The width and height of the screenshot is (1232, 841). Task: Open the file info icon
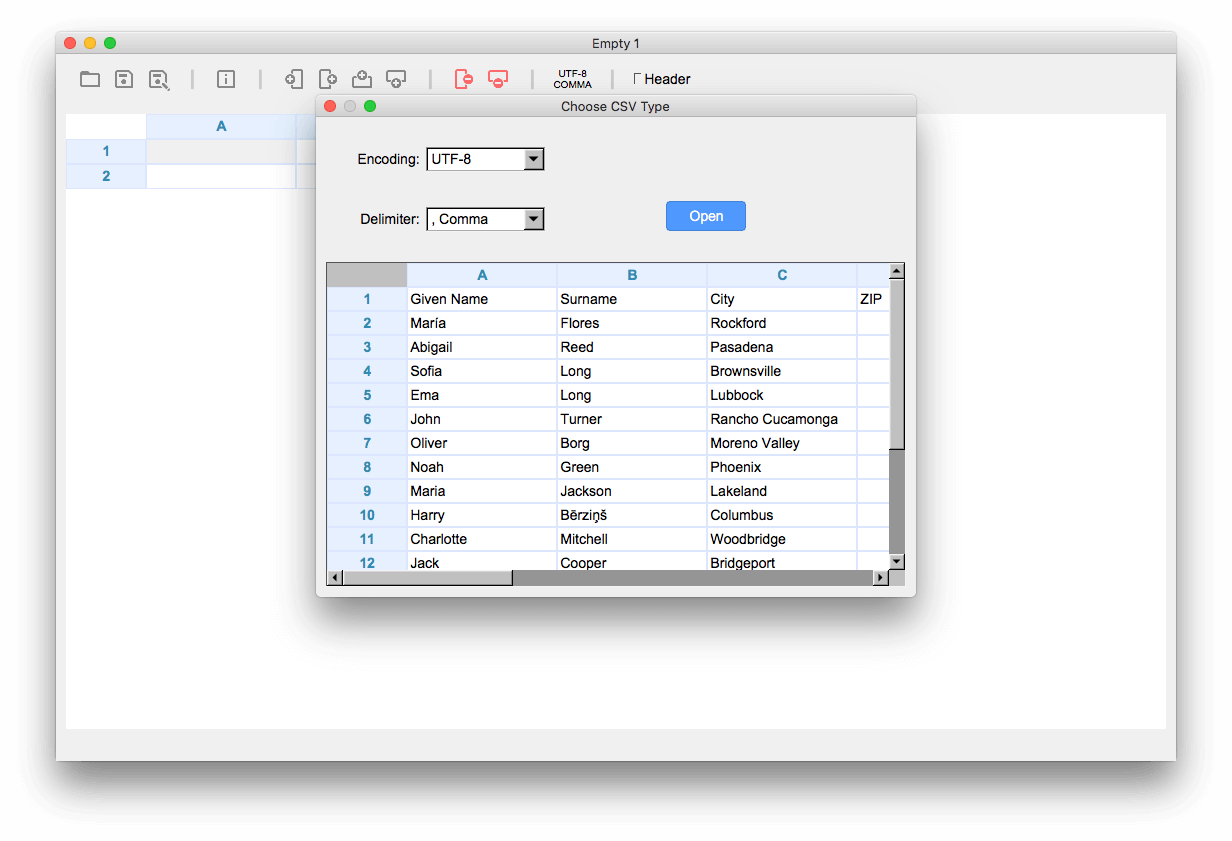226,79
